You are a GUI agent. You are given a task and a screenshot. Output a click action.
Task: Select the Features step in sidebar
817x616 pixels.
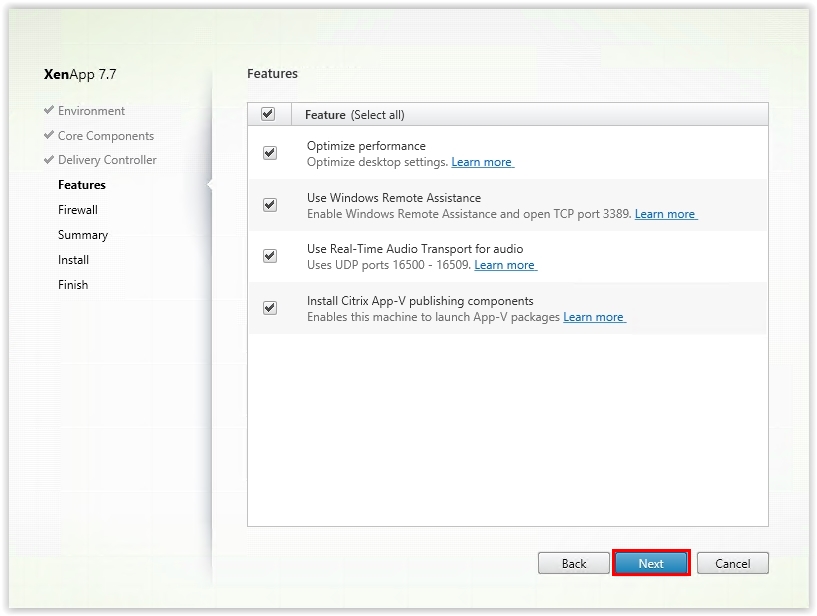[x=82, y=185]
